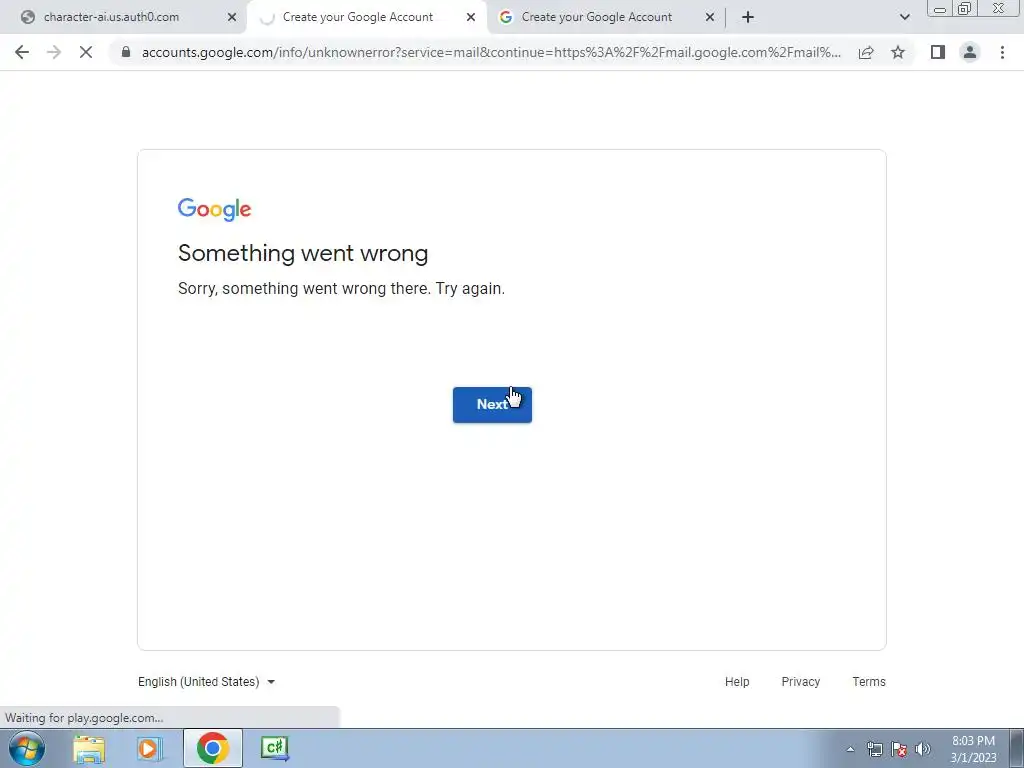
Task: Click the address bar URL
Action: coord(491,52)
